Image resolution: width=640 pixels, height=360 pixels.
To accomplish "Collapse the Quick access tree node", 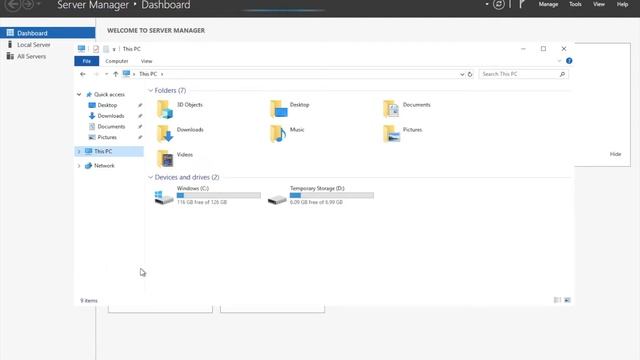I will coord(79,94).
